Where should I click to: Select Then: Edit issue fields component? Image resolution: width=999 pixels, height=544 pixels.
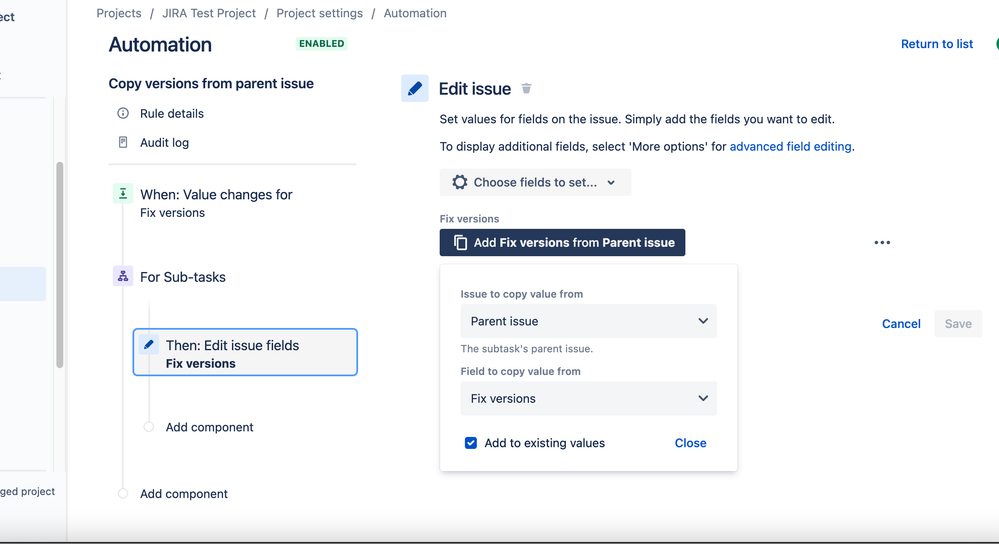tap(245, 352)
